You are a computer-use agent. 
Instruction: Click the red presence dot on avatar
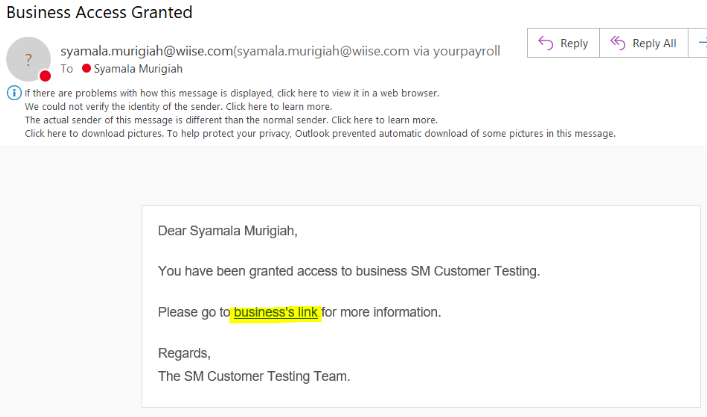click(x=45, y=76)
